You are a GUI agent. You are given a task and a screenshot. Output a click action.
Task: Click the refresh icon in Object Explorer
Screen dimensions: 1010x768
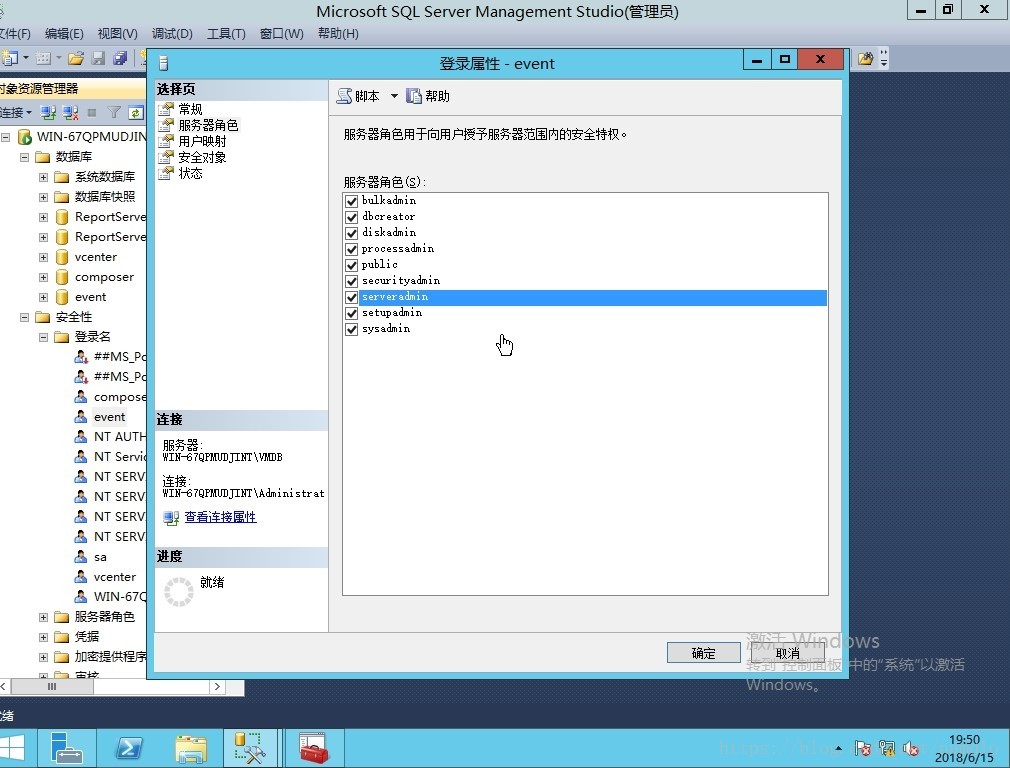[136, 113]
